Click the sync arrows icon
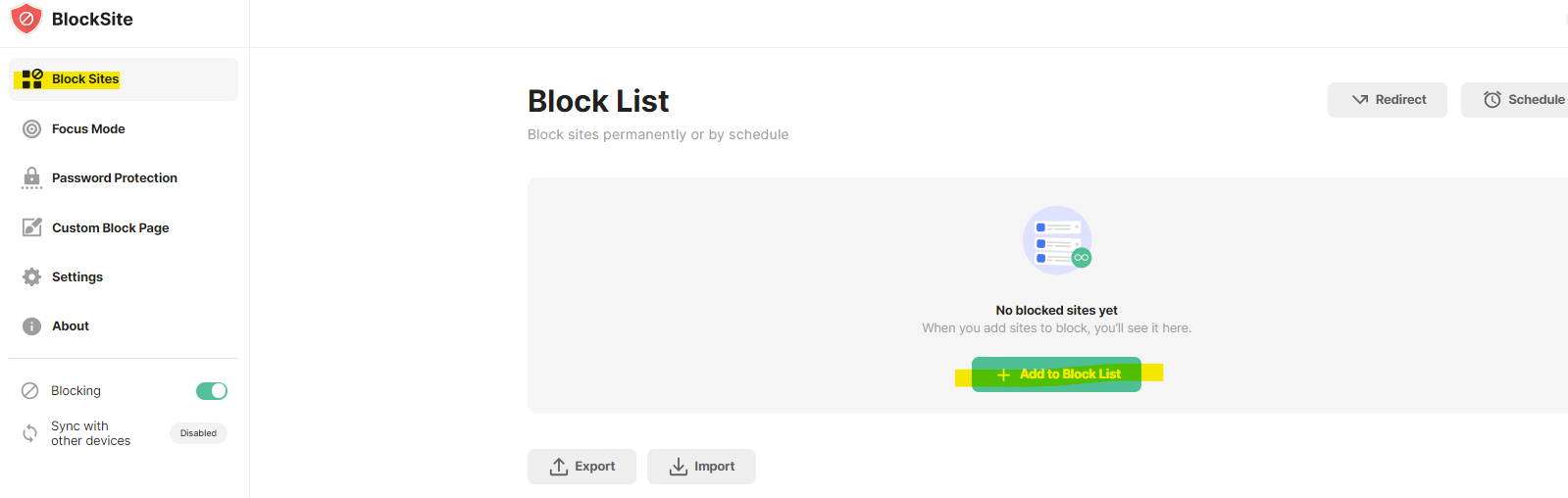1568x498 pixels. click(x=30, y=433)
